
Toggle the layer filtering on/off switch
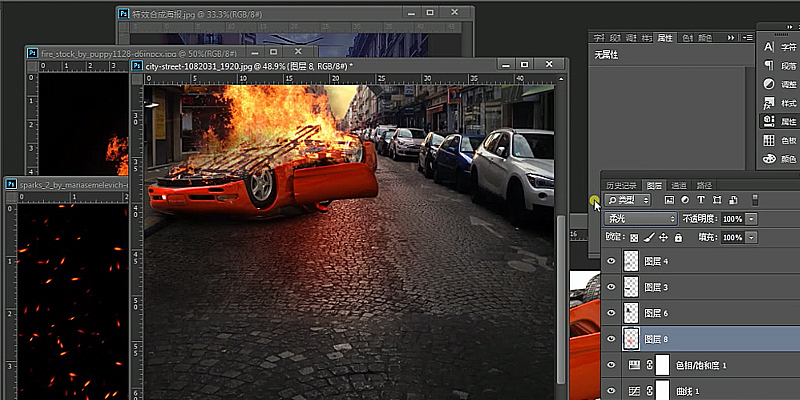tap(756, 200)
